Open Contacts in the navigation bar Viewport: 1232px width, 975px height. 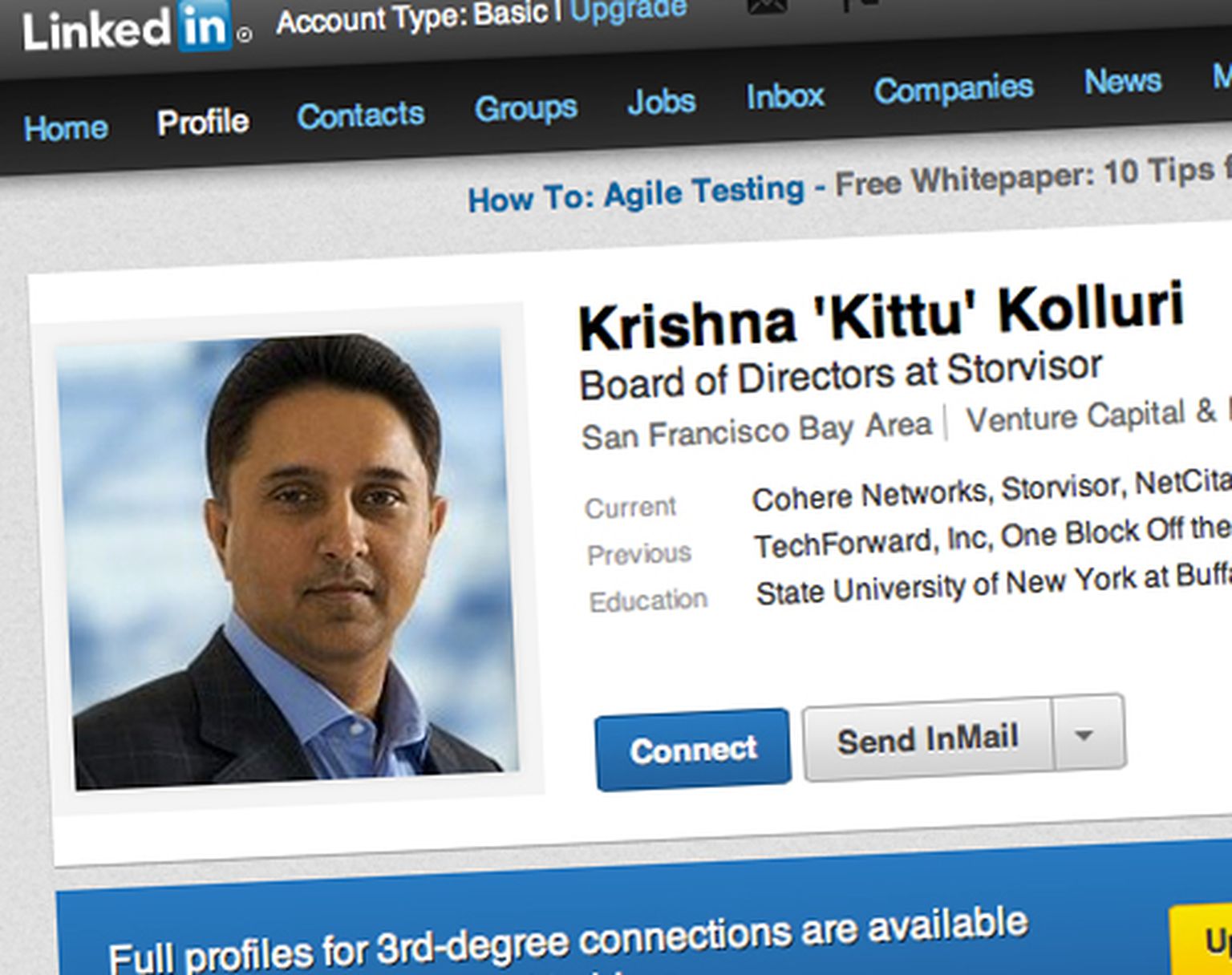pyautogui.click(x=360, y=115)
